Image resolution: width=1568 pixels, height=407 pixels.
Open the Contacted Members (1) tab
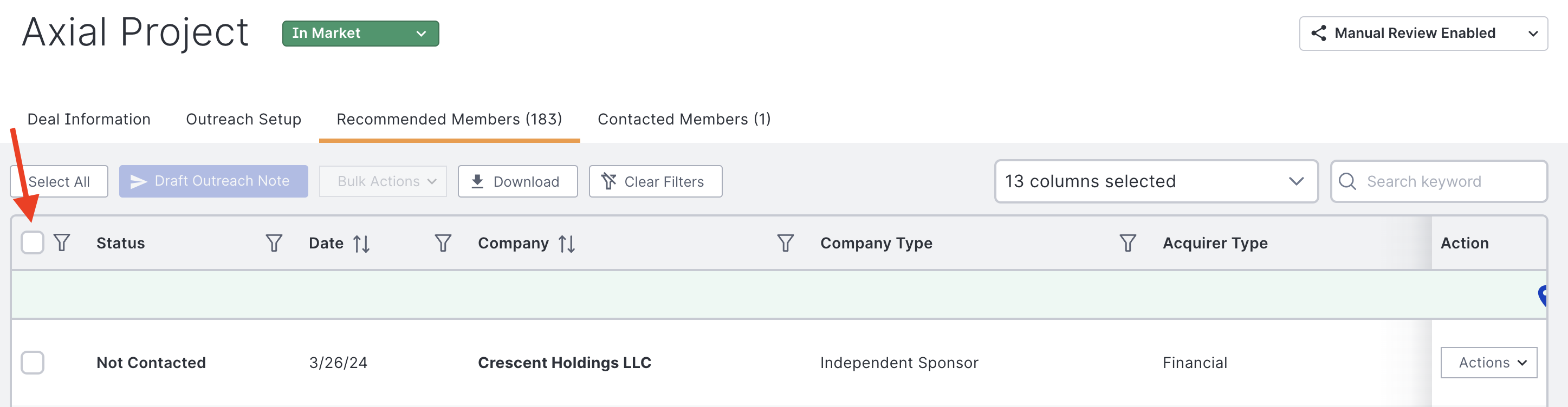(684, 119)
